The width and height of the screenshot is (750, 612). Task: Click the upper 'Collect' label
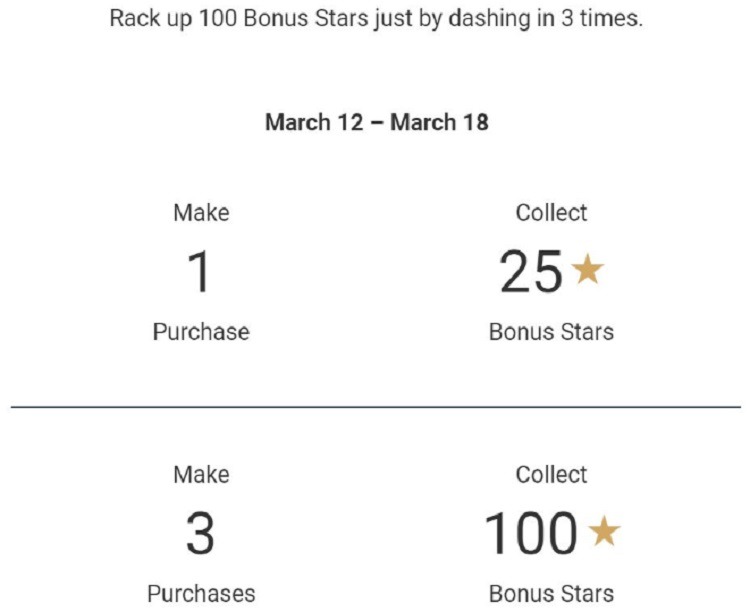pyautogui.click(x=551, y=212)
